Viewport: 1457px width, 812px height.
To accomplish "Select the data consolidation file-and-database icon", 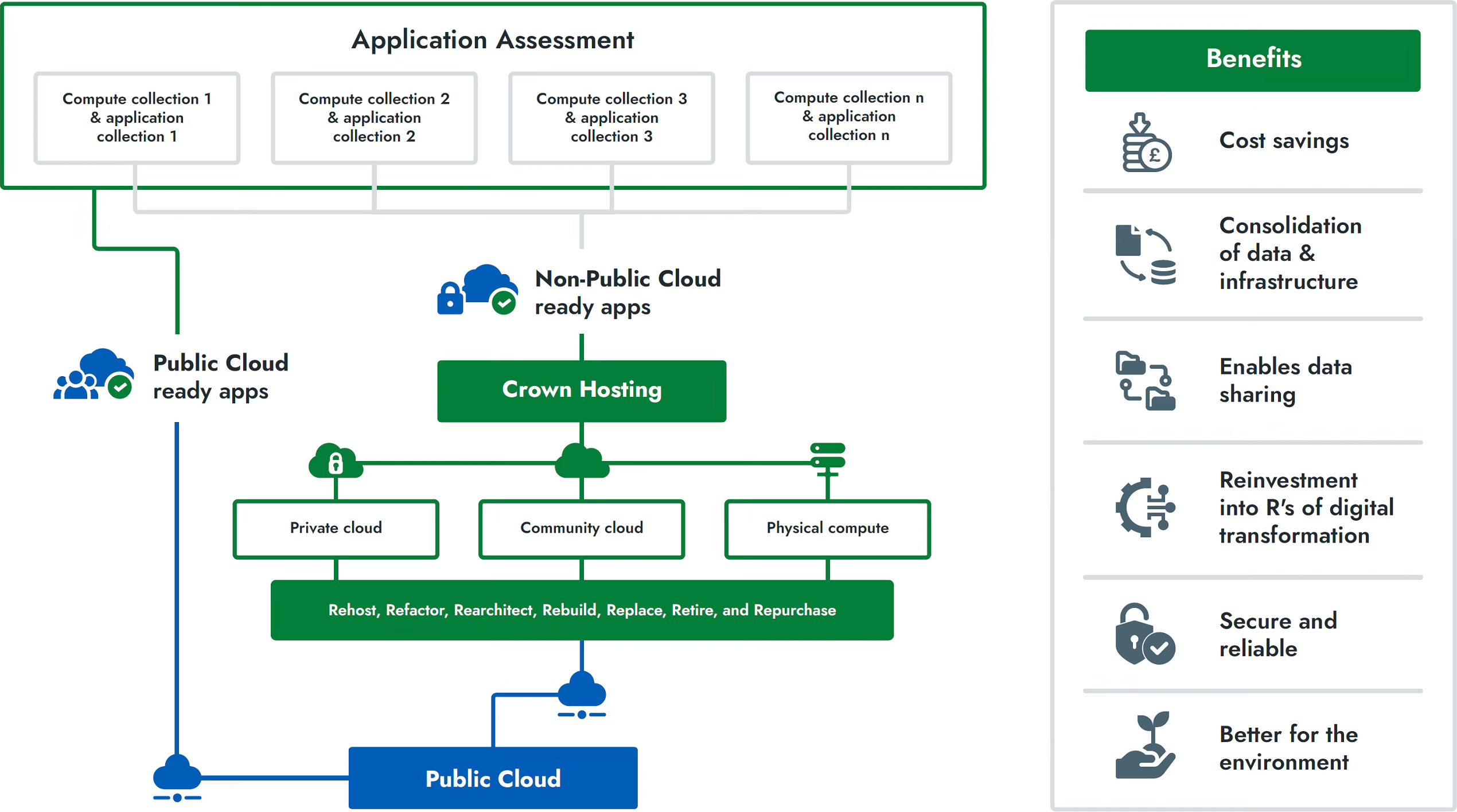I will (1146, 255).
